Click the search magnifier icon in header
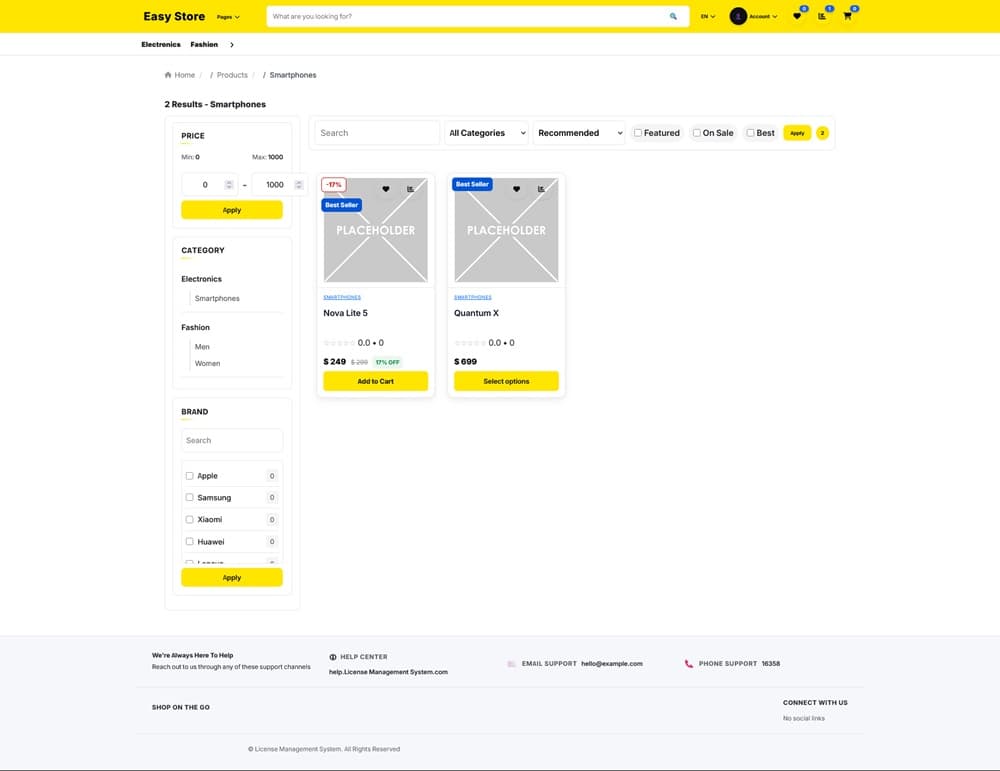The width and height of the screenshot is (1000, 771). pos(673,17)
